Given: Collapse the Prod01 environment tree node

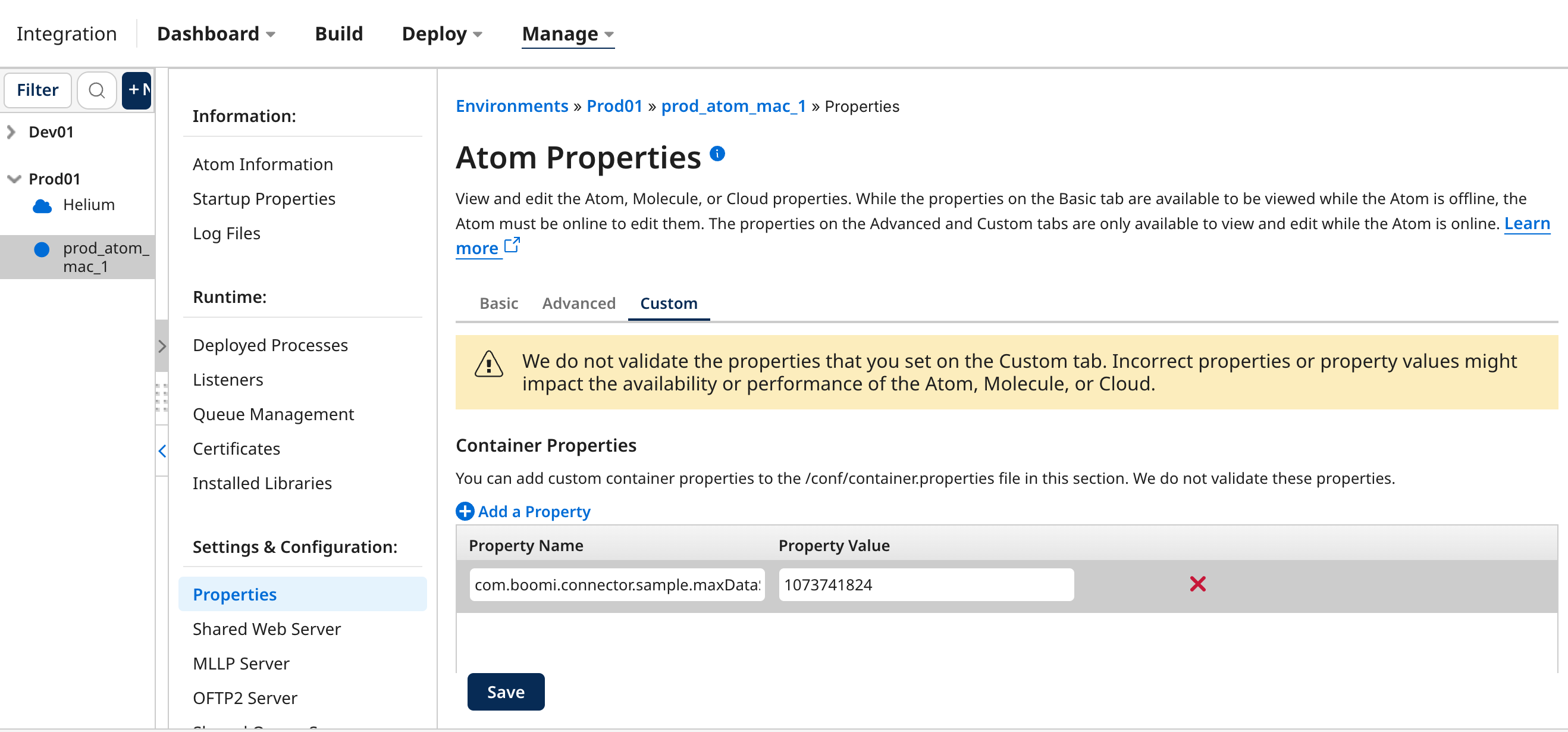Looking at the screenshot, I should [x=14, y=179].
